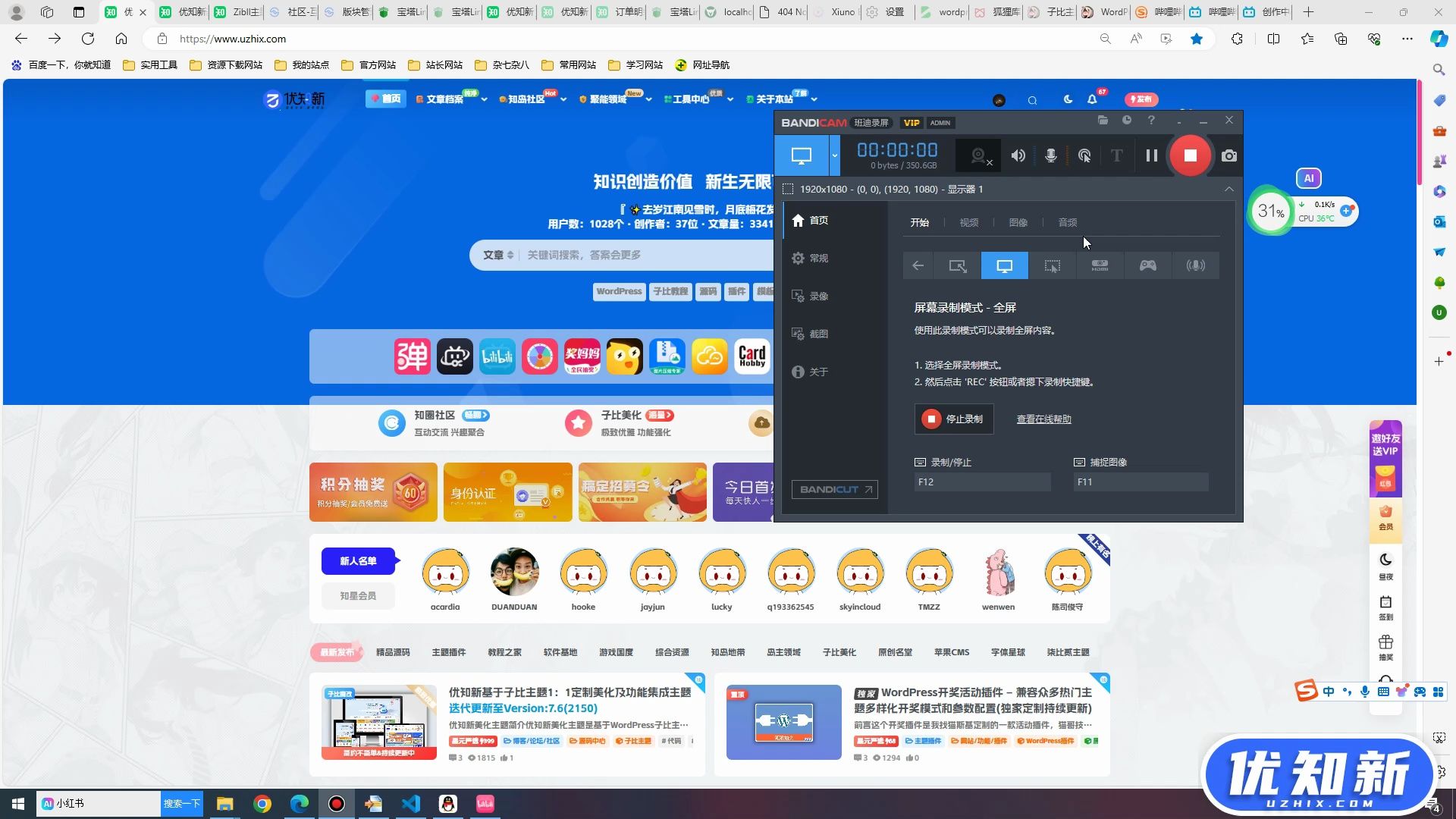The height and width of the screenshot is (819, 1456).
Task: Expand the 知岛社区 nav menu
Action: [x=532, y=99]
